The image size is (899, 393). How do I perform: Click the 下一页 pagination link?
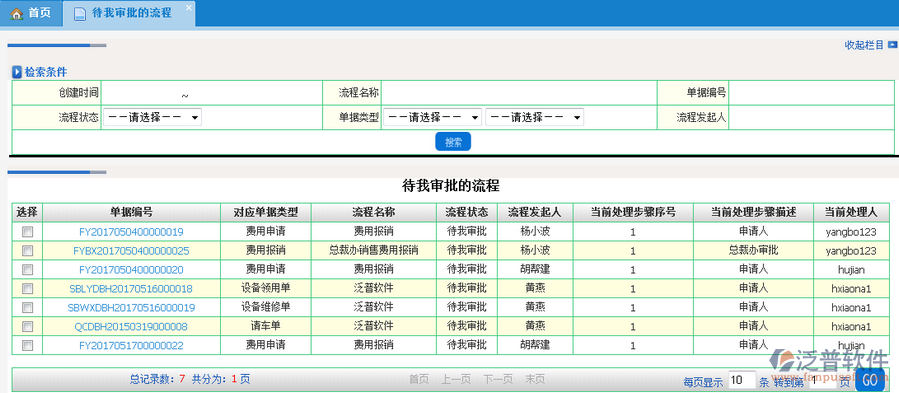point(498,379)
